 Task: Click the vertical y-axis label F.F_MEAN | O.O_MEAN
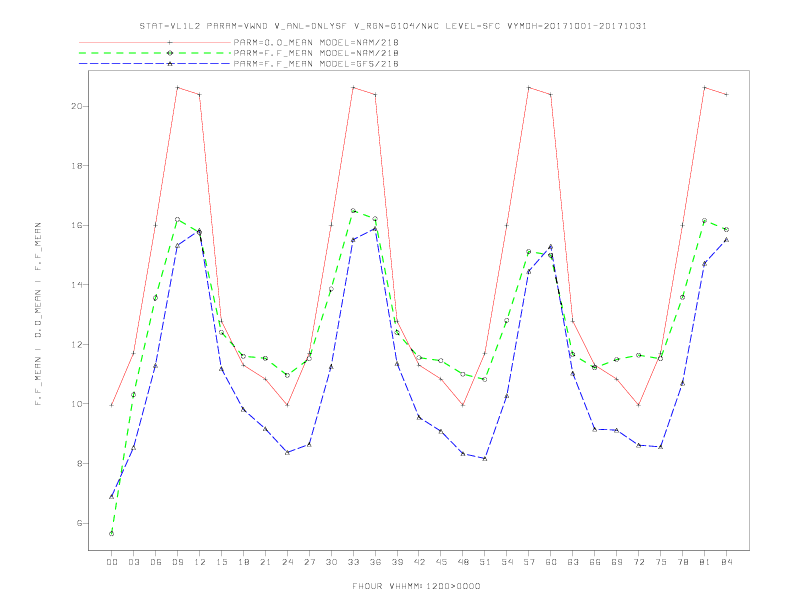coord(38,314)
